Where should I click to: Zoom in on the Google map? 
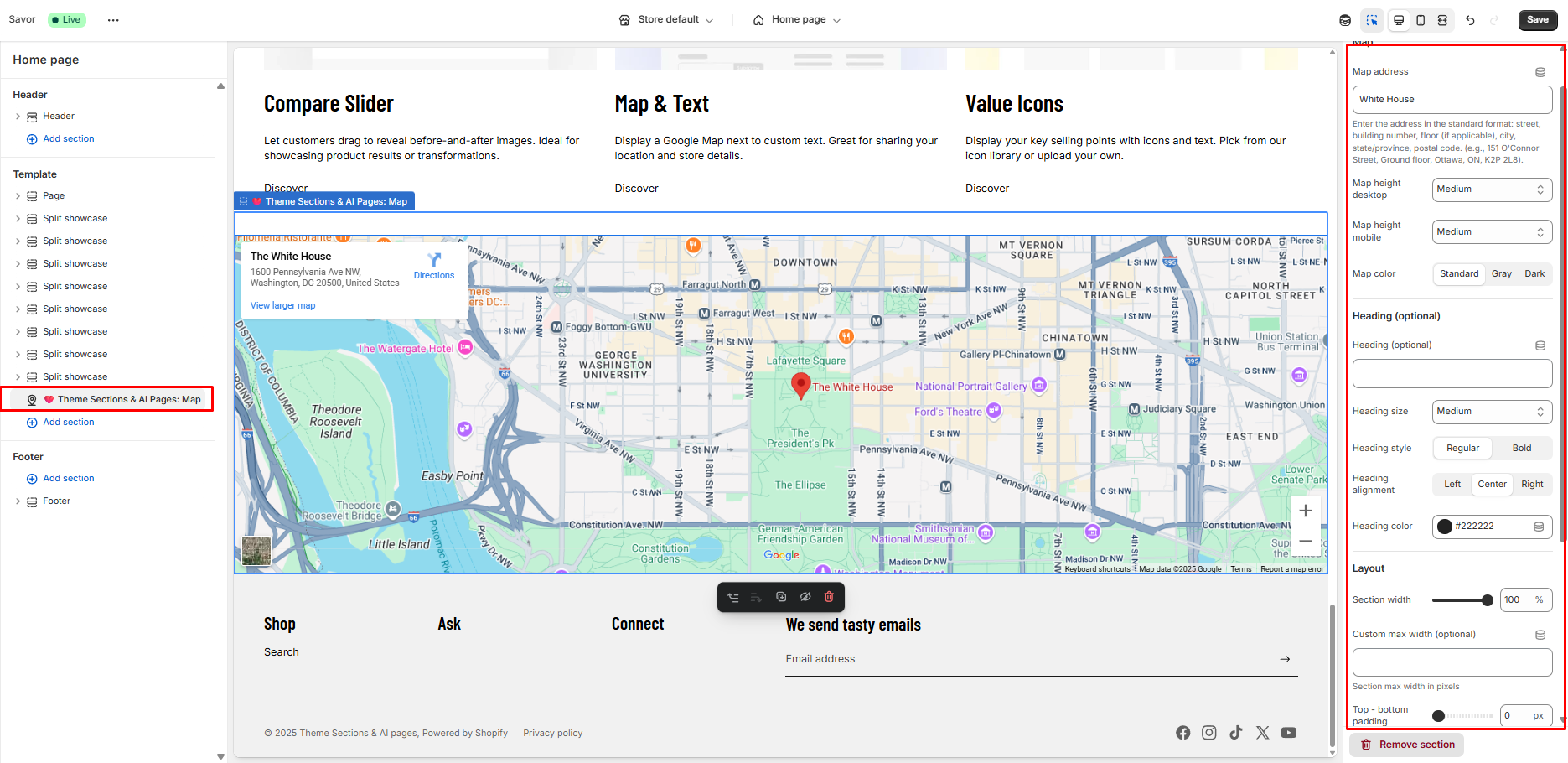point(1306,511)
